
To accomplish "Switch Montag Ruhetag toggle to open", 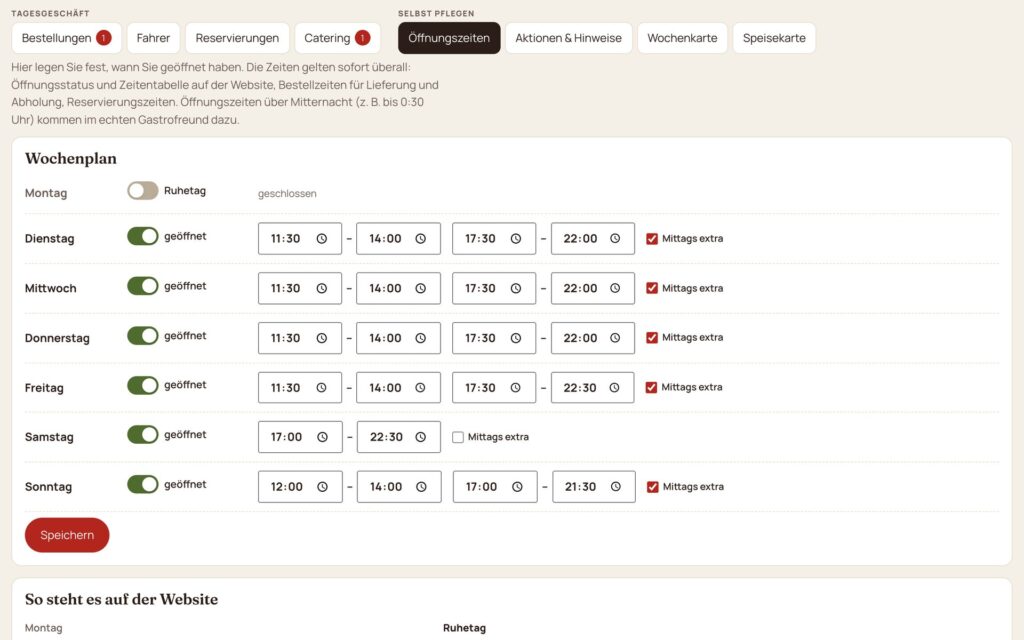I will [142, 191].
